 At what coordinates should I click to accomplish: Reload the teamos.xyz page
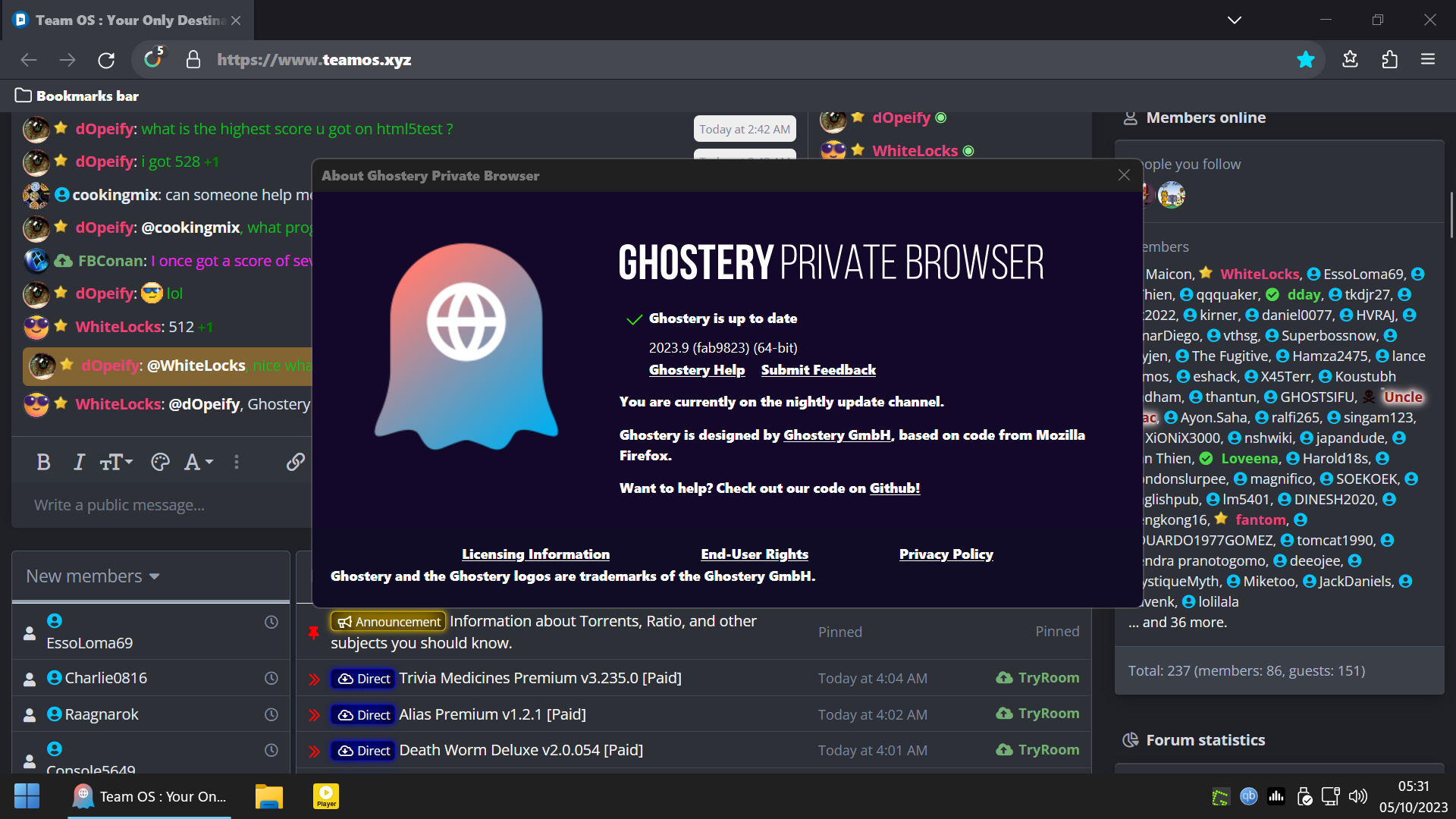click(x=106, y=60)
